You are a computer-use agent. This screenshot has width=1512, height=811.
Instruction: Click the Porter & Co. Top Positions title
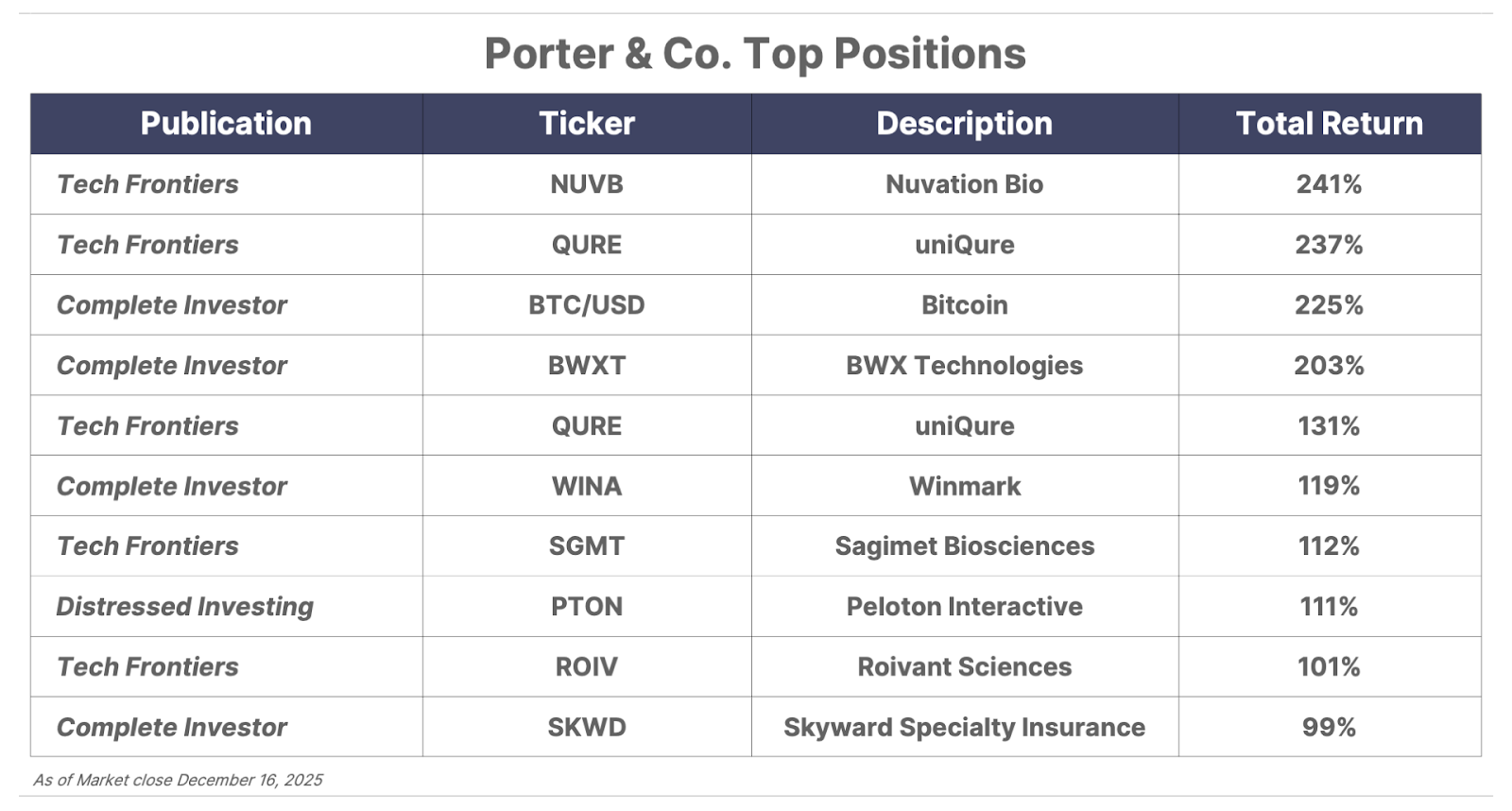pos(755,54)
